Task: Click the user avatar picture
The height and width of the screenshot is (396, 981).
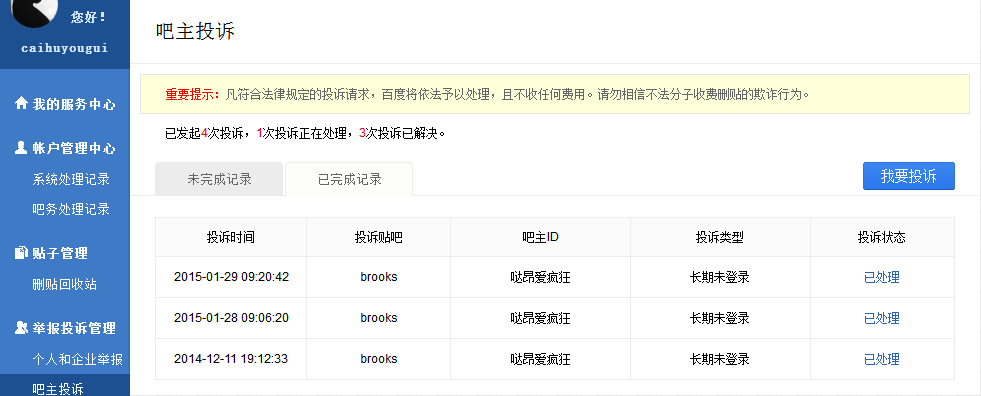Action: click(36, 11)
